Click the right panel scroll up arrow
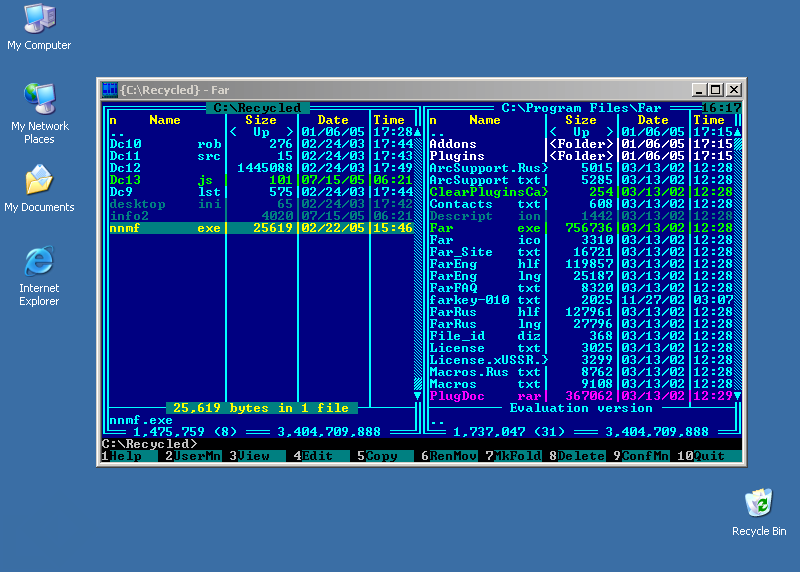800x572 pixels. pyautogui.click(x=737, y=132)
